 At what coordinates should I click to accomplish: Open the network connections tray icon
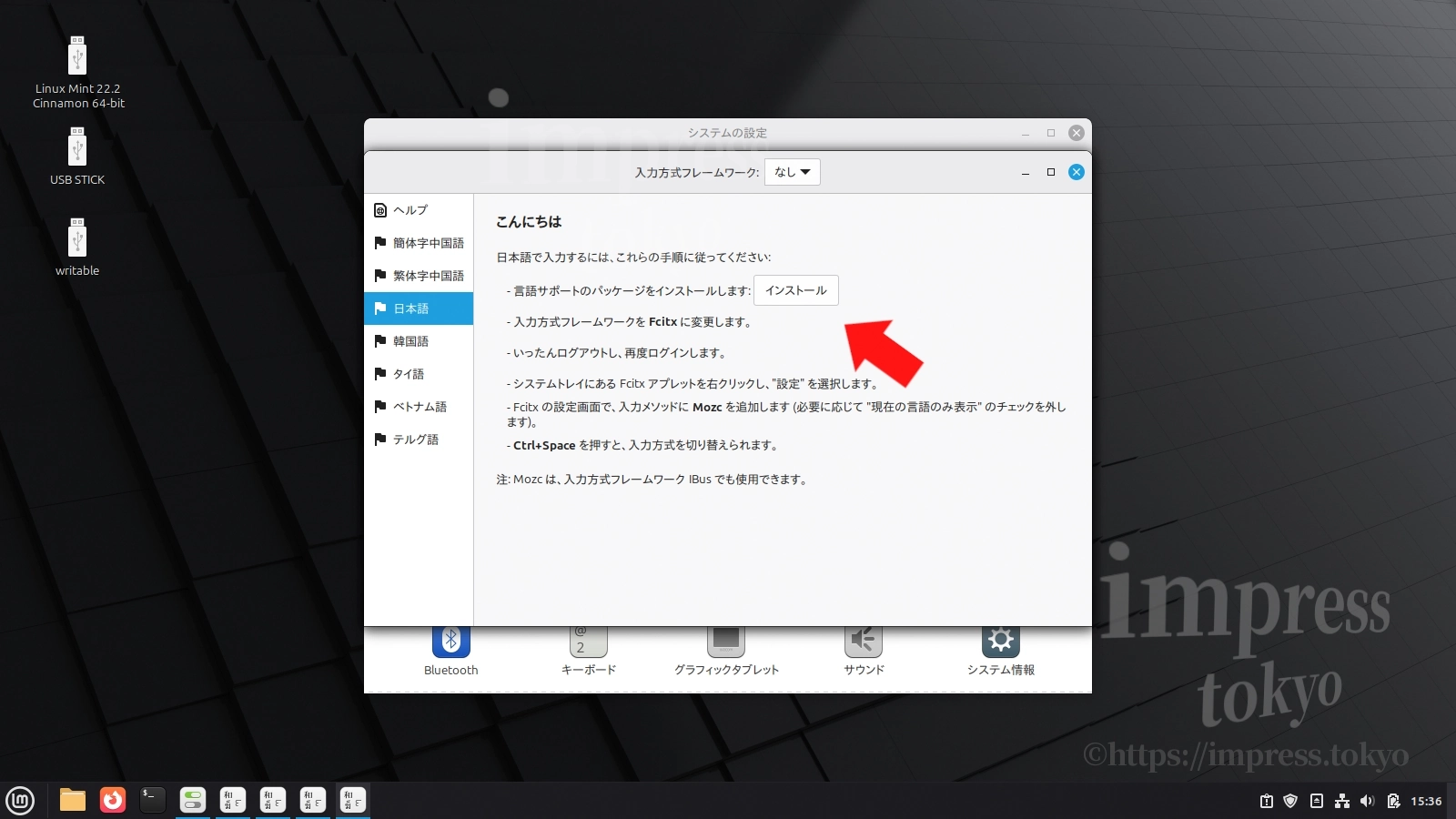coord(1342,801)
